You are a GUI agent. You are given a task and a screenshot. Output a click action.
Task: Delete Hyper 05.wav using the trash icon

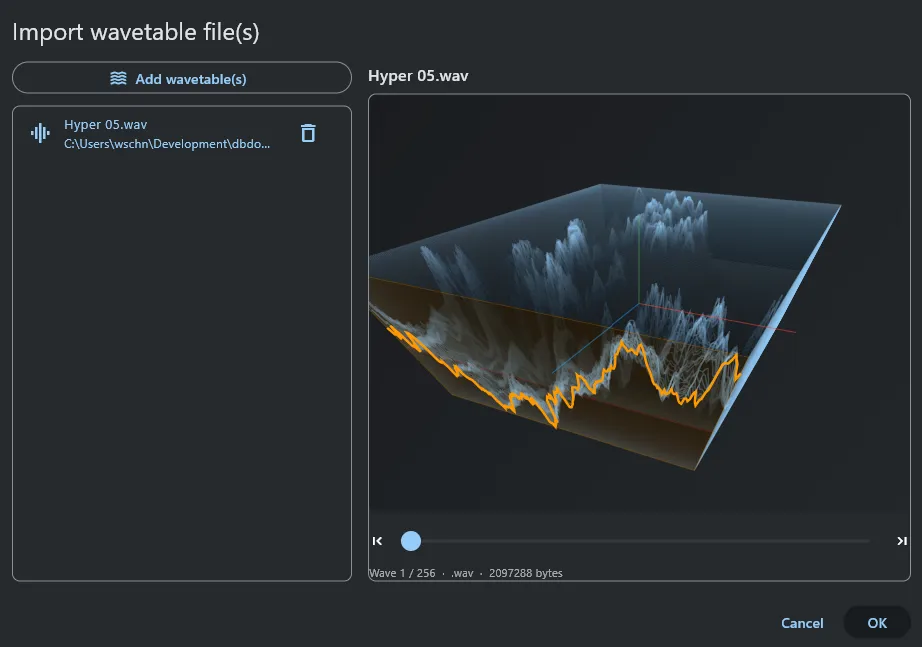(308, 133)
